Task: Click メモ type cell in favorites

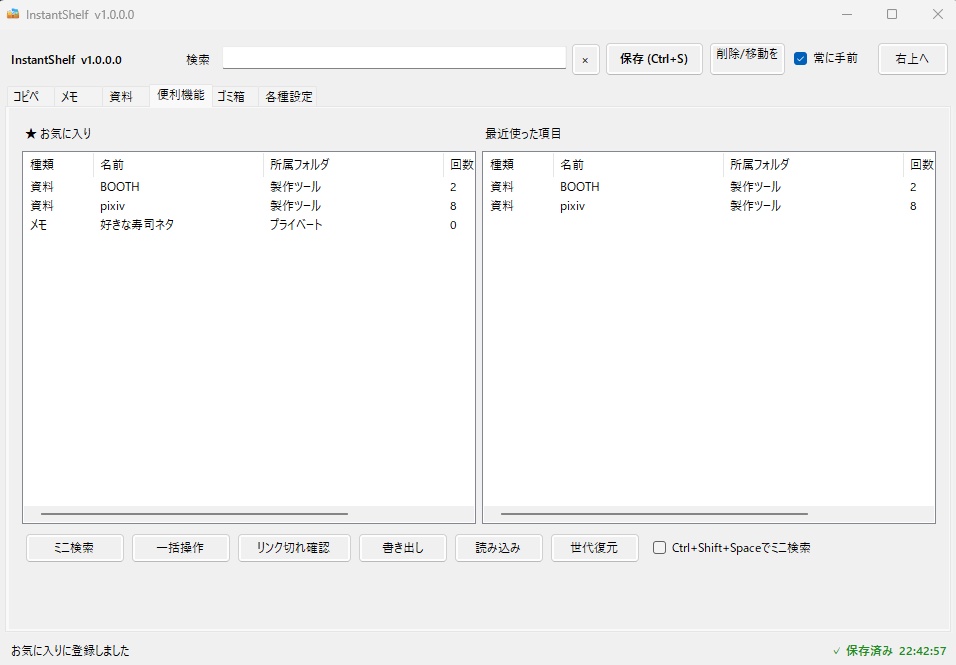Action: pos(38,225)
